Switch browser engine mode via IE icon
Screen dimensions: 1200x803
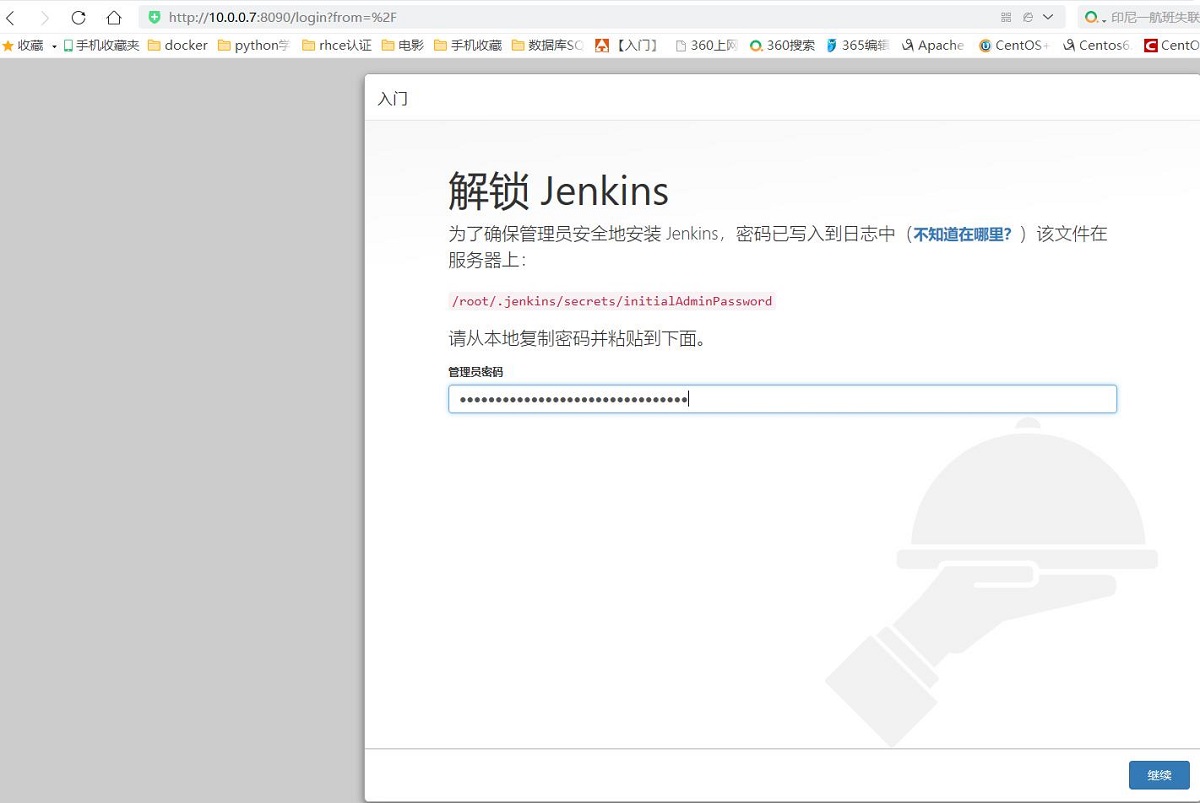[x=1027, y=17]
